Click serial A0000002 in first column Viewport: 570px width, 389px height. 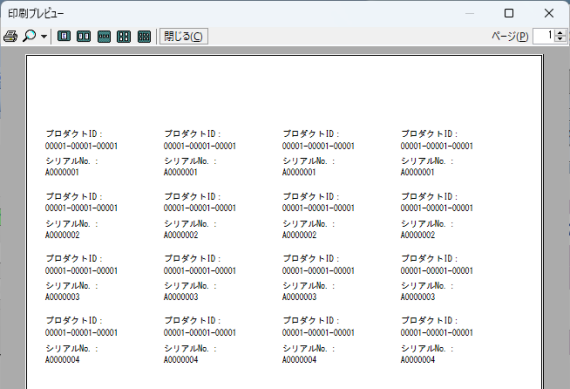coord(62,235)
